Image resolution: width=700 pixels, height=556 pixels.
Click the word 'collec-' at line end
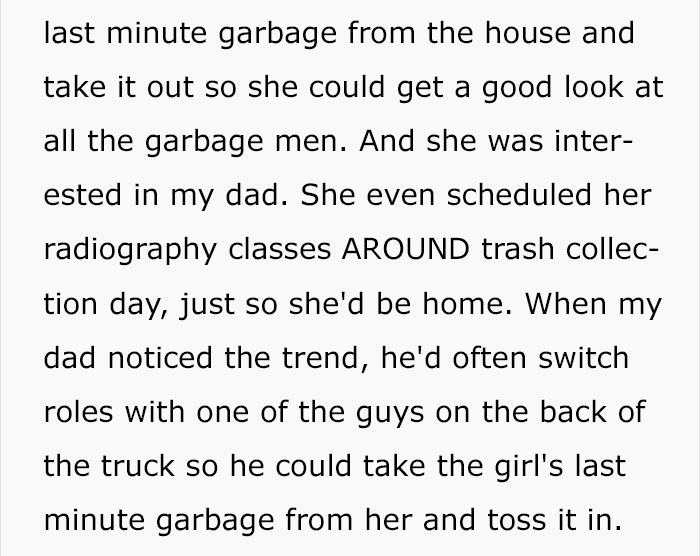[x=612, y=249]
